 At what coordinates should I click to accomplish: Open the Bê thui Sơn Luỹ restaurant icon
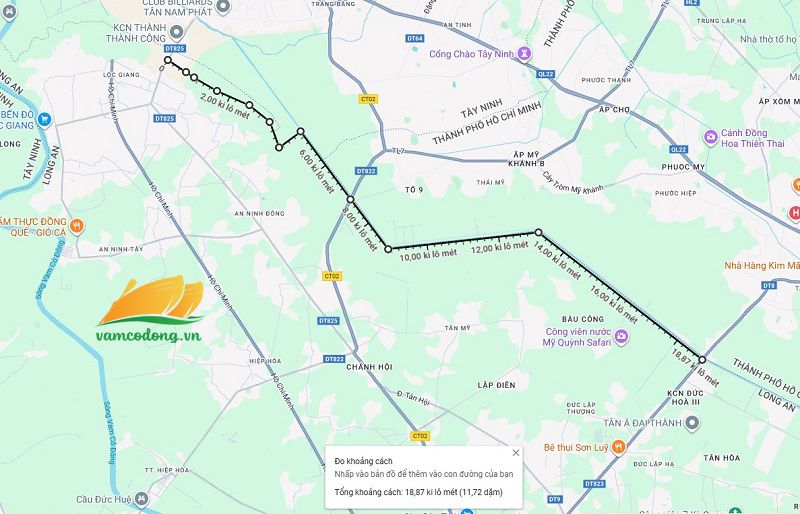point(618,448)
